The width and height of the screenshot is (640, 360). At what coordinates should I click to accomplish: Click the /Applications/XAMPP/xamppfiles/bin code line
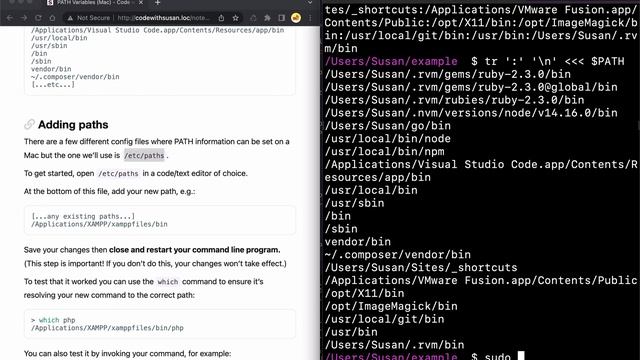tap(99, 224)
